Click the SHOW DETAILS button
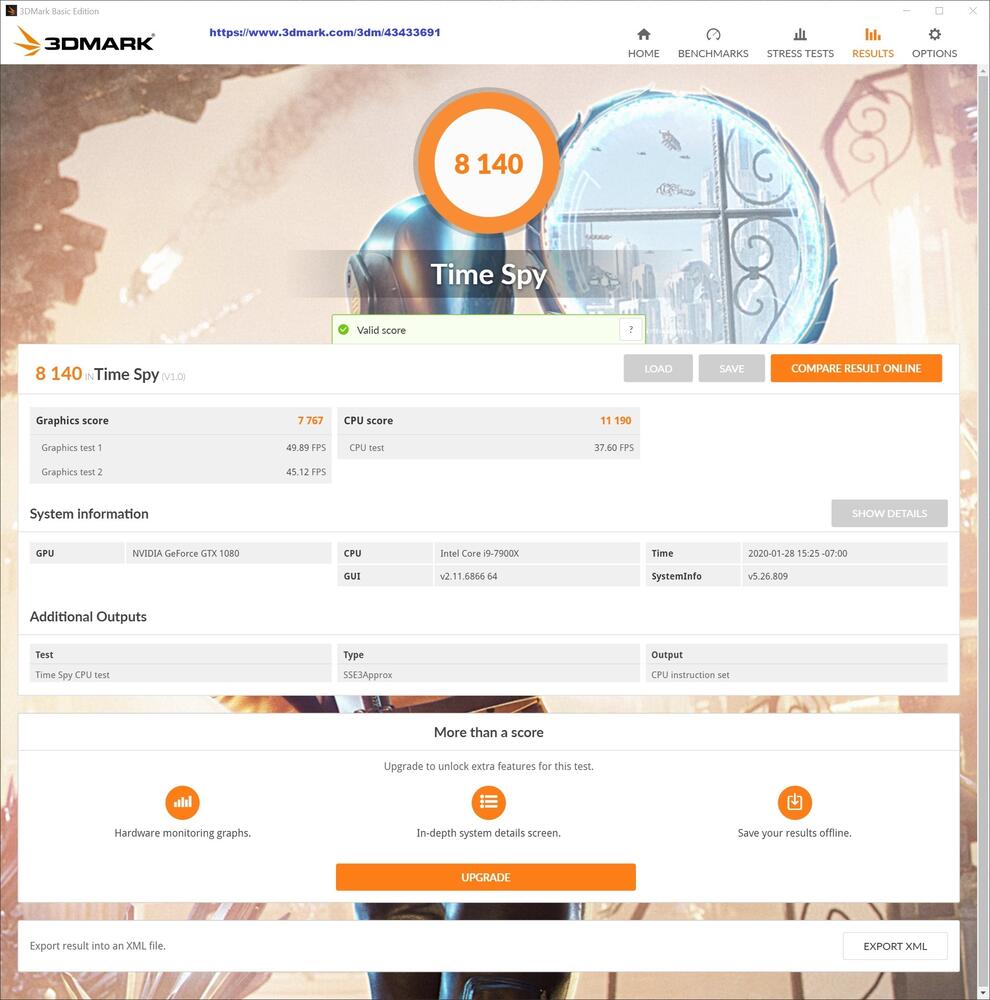Viewport: 990px width, 1000px height. (889, 513)
